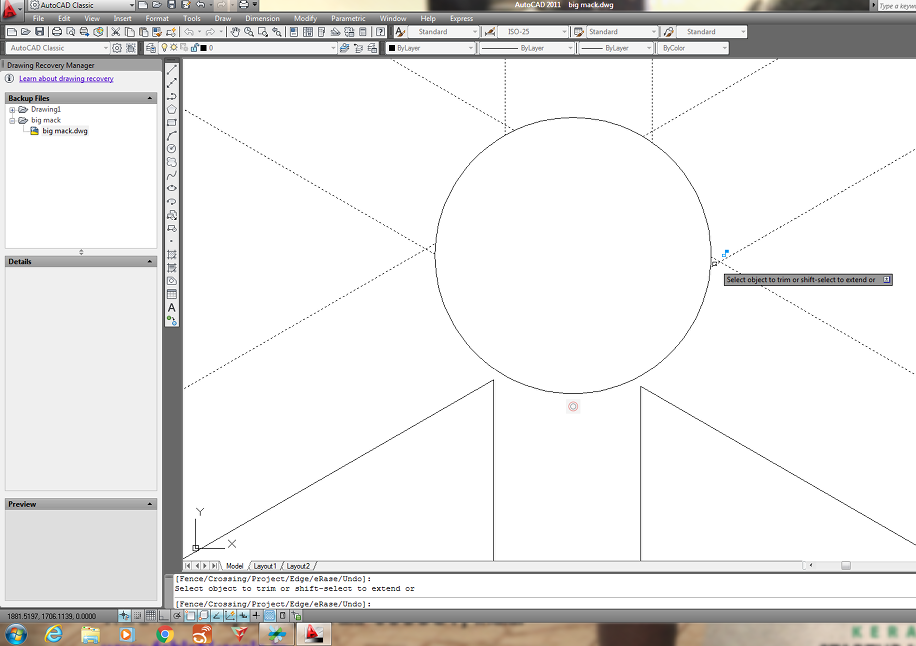The height and width of the screenshot is (646, 916).
Task: Collapse the big mack tree node
Action: (12, 120)
